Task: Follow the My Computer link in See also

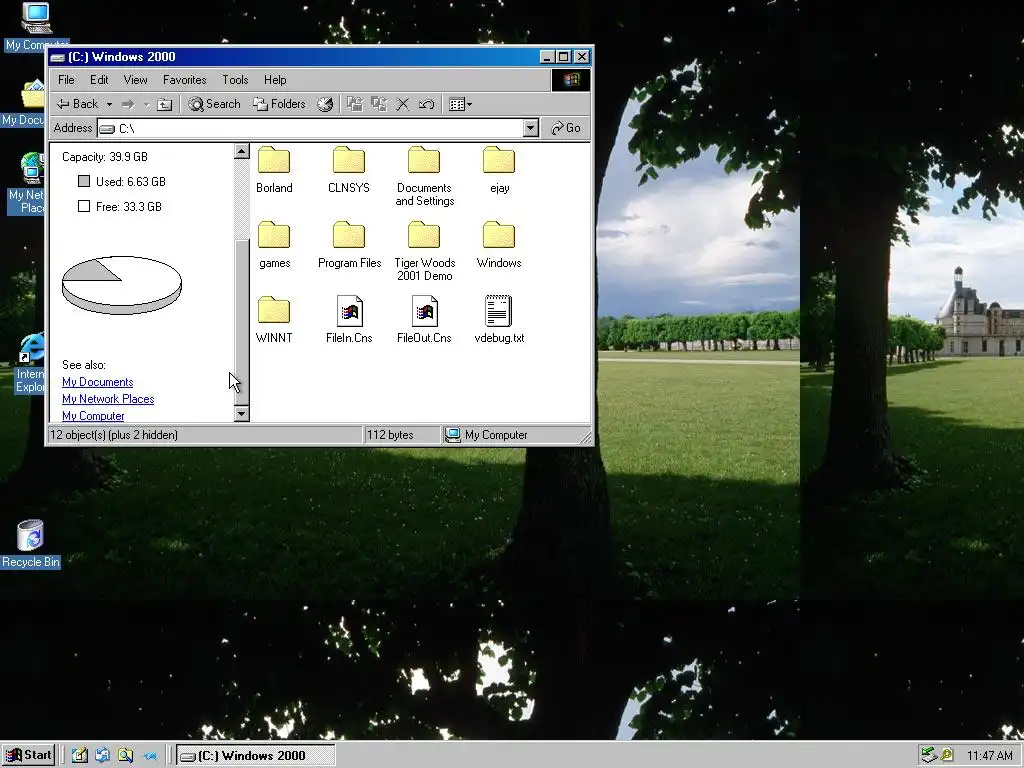Action: click(93, 416)
